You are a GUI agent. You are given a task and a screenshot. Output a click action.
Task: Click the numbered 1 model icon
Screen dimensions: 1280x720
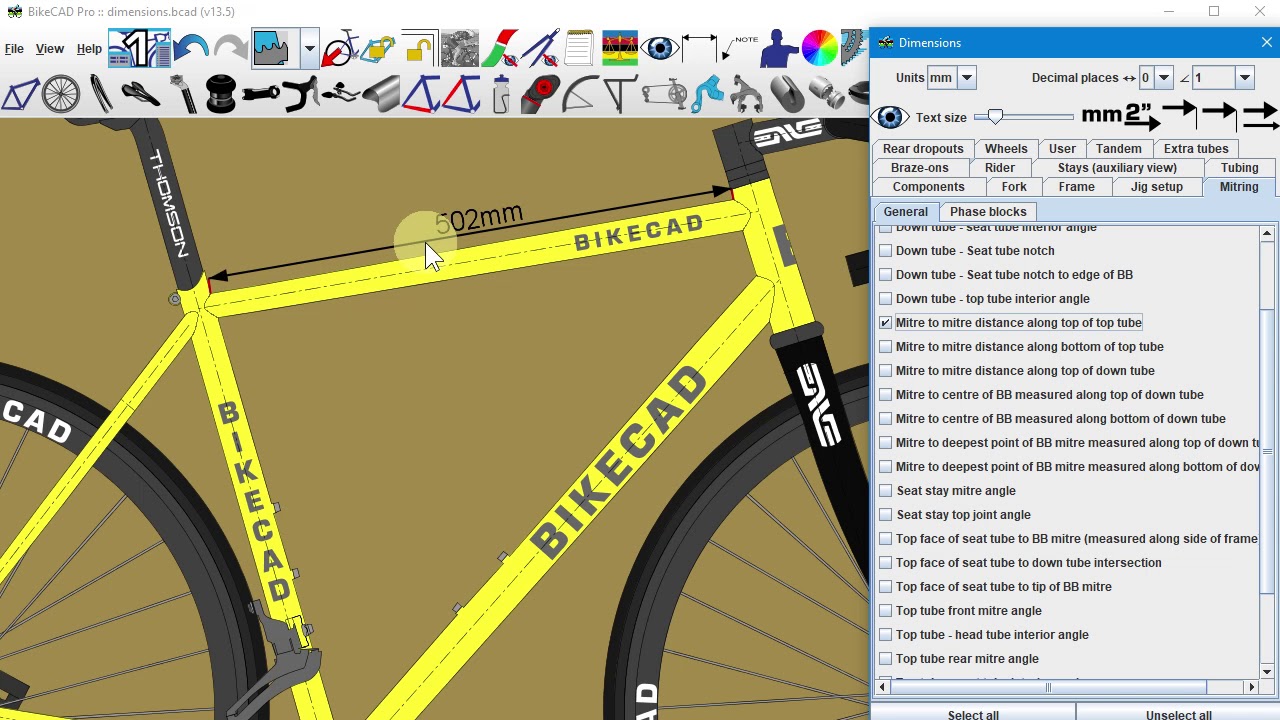click(x=140, y=48)
